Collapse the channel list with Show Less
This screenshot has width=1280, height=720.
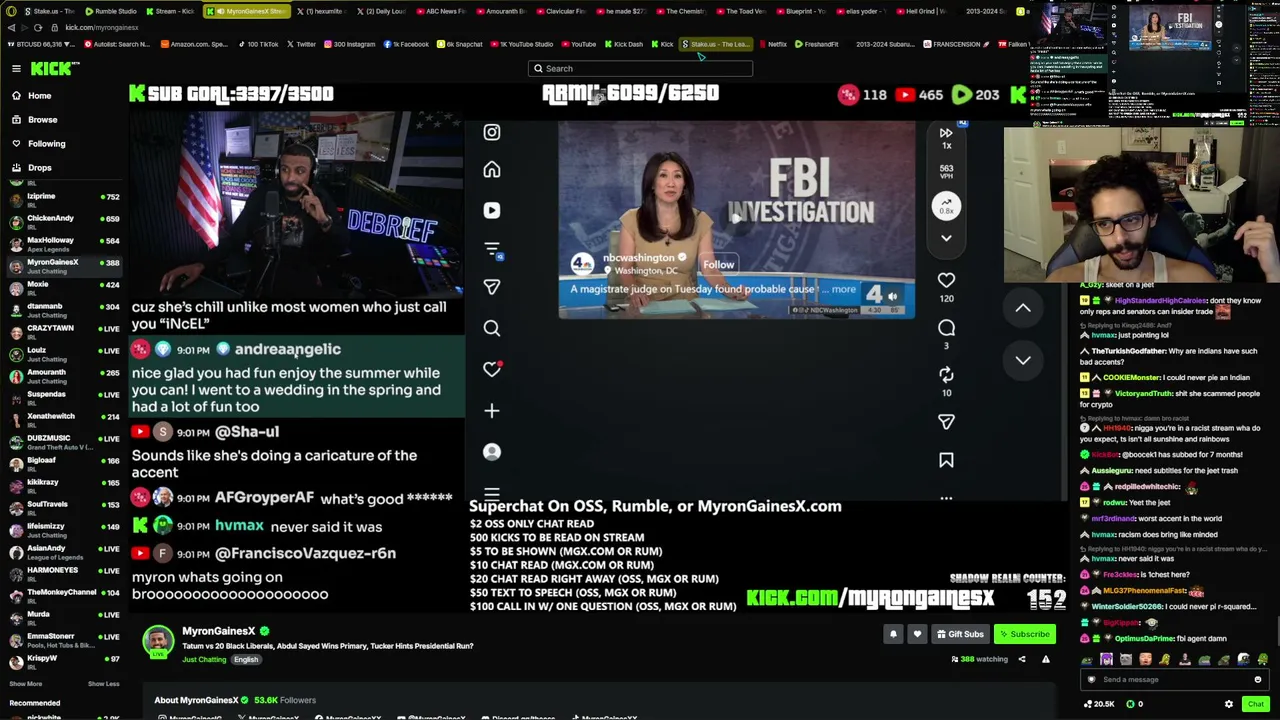click(103, 684)
